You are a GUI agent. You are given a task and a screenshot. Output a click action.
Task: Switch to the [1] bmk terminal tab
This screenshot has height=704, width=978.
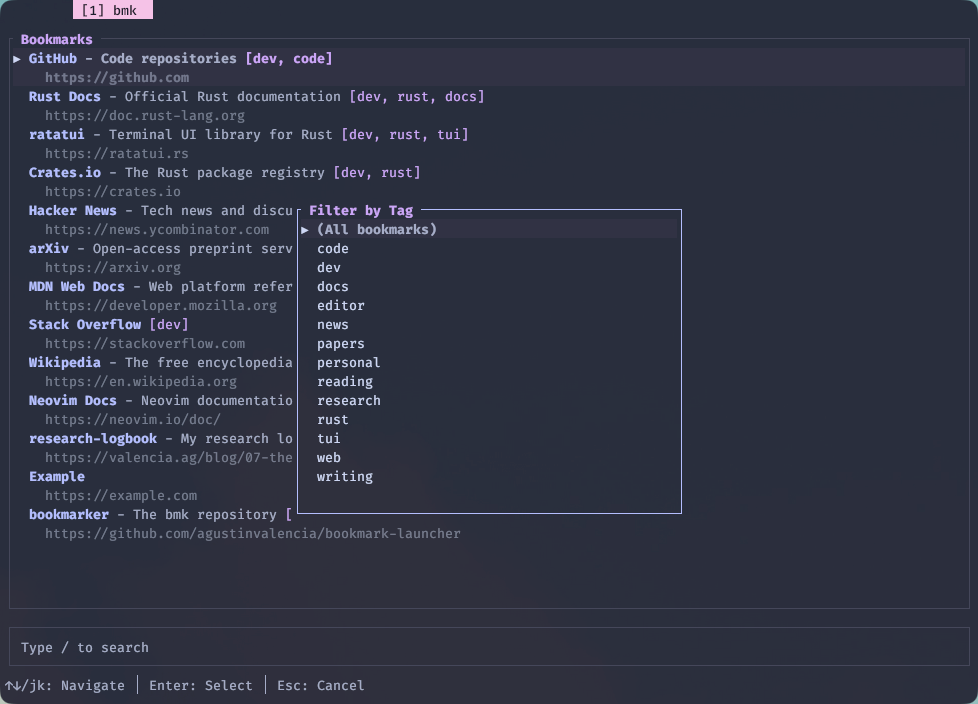pos(113,10)
